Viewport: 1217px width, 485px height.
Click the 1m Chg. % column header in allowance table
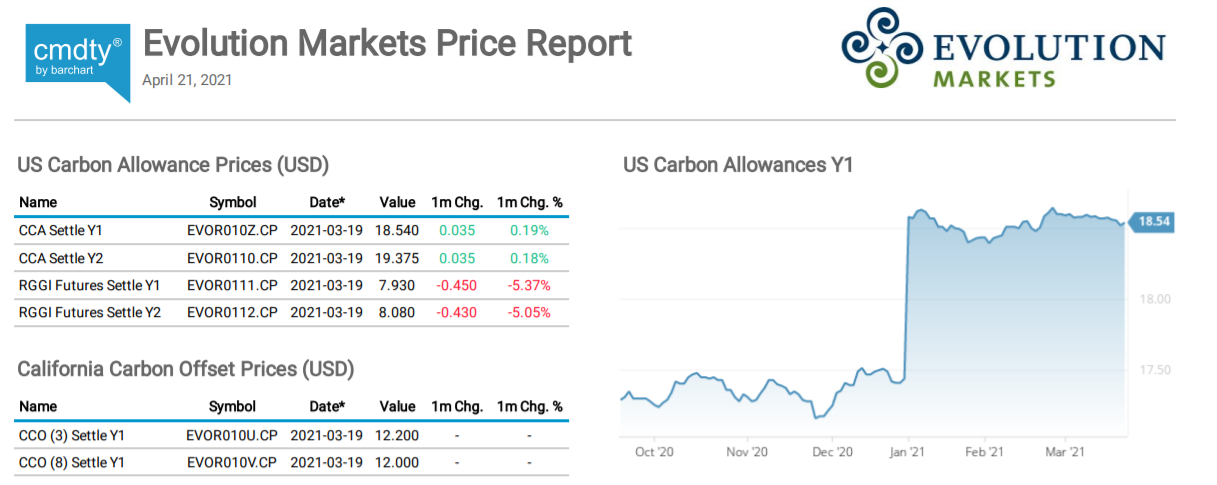(529, 202)
